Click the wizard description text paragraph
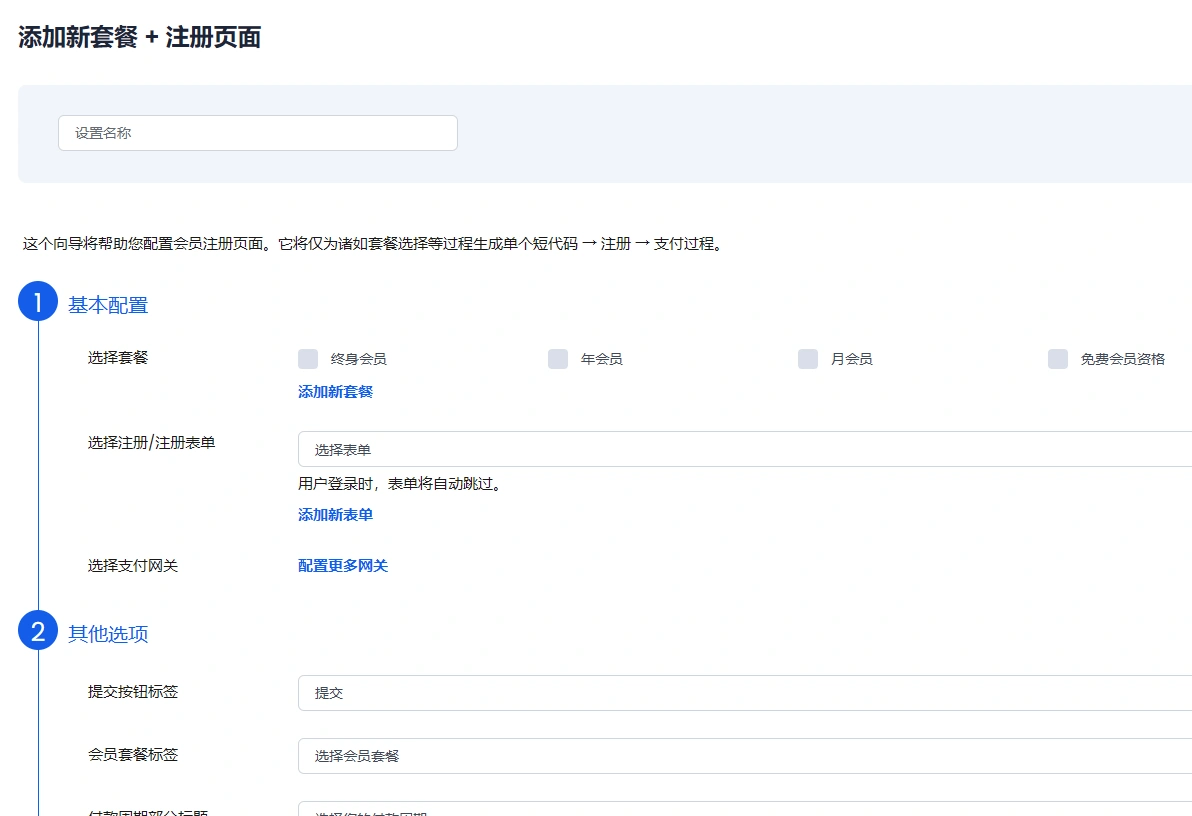1192x816 pixels. point(370,243)
